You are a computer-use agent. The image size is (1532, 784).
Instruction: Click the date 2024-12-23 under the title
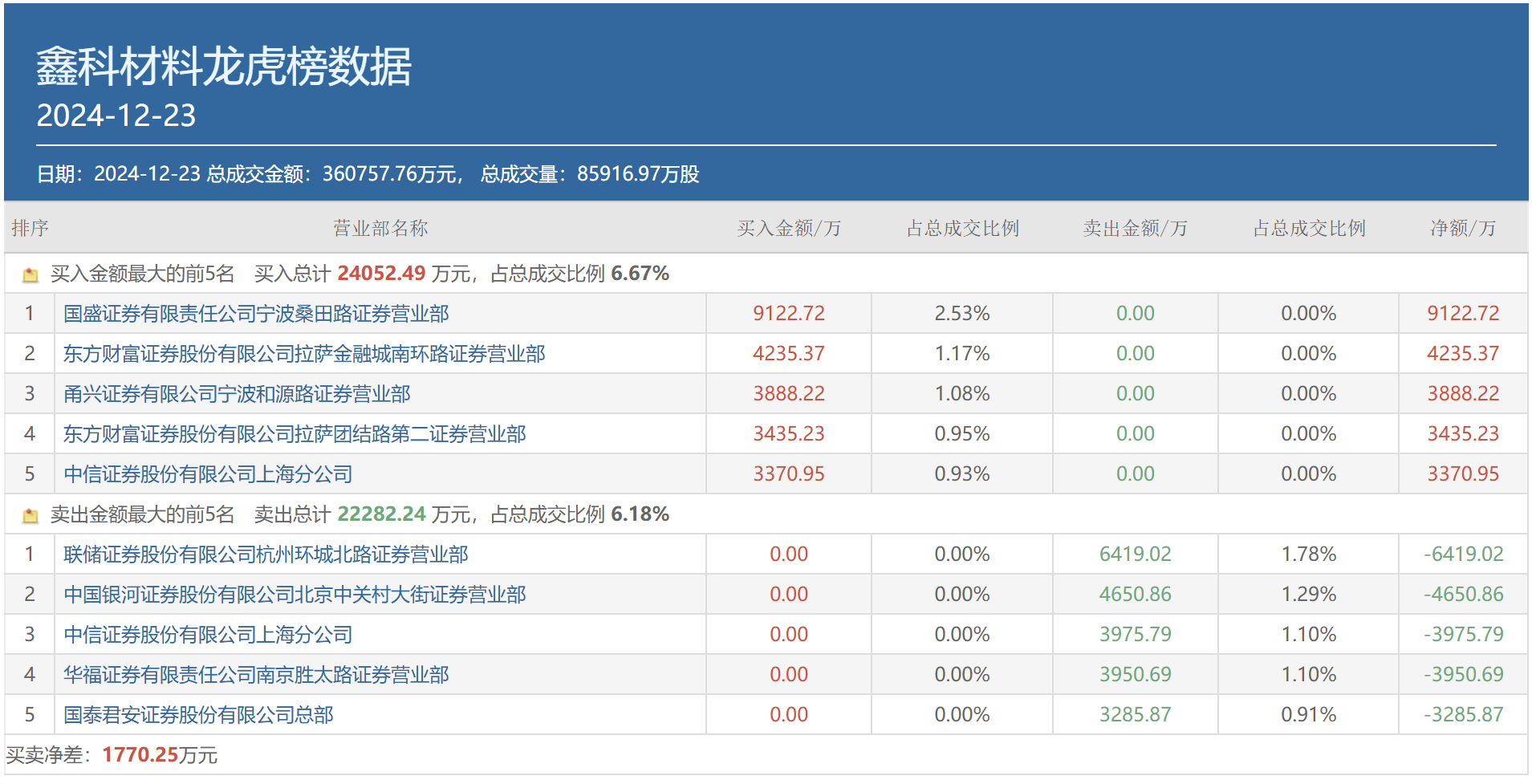[x=117, y=115]
